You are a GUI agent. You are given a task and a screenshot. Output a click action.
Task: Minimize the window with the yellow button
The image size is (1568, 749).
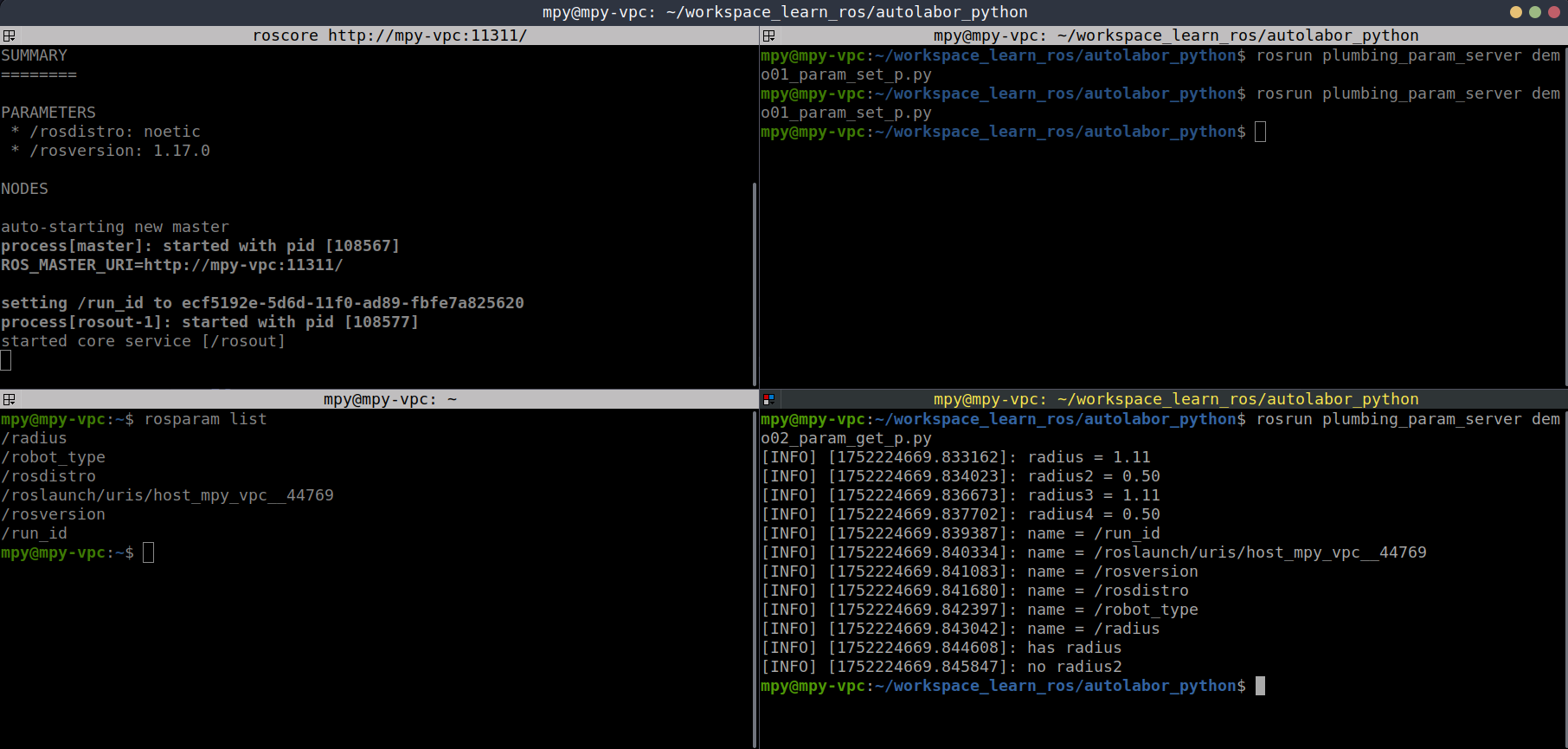pyautogui.click(x=1515, y=12)
